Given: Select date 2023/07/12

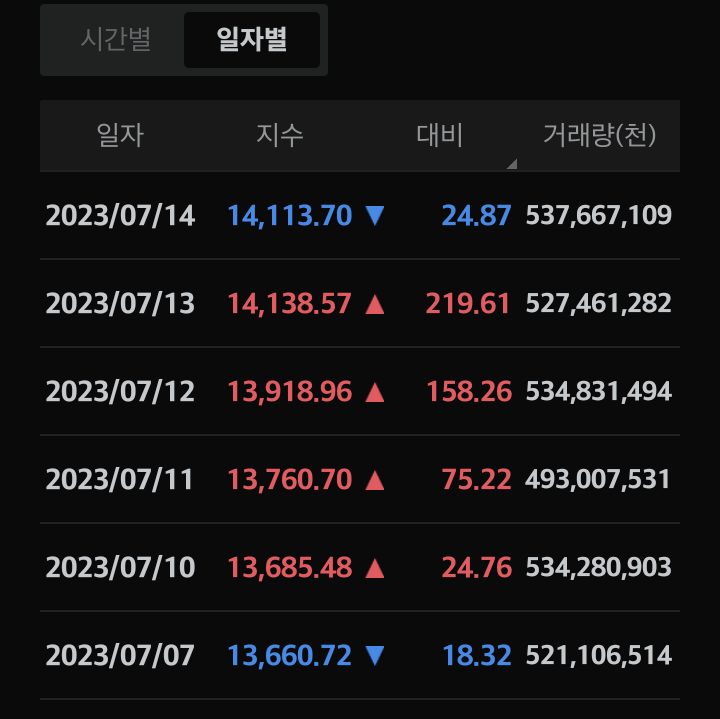Looking at the screenshot, I should tap(120, 392).
